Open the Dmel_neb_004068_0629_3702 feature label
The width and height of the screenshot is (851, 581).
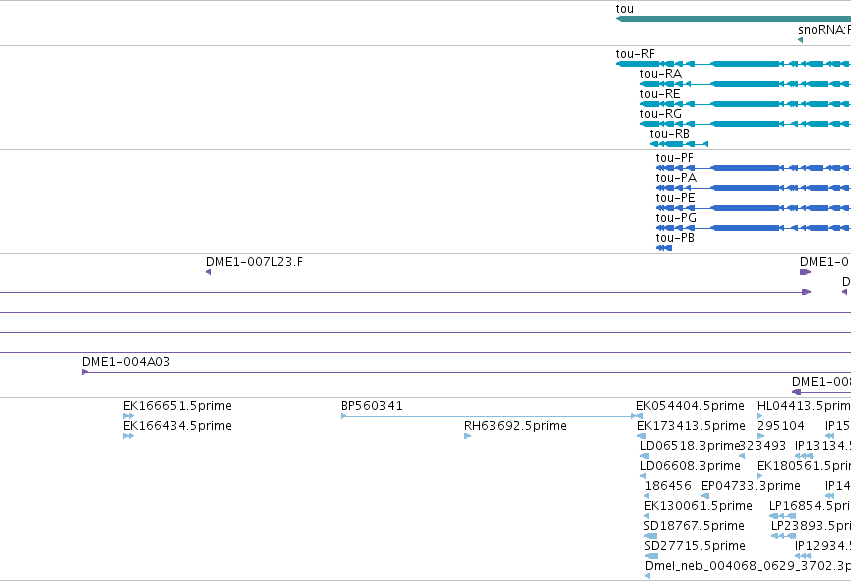point(748,566)
